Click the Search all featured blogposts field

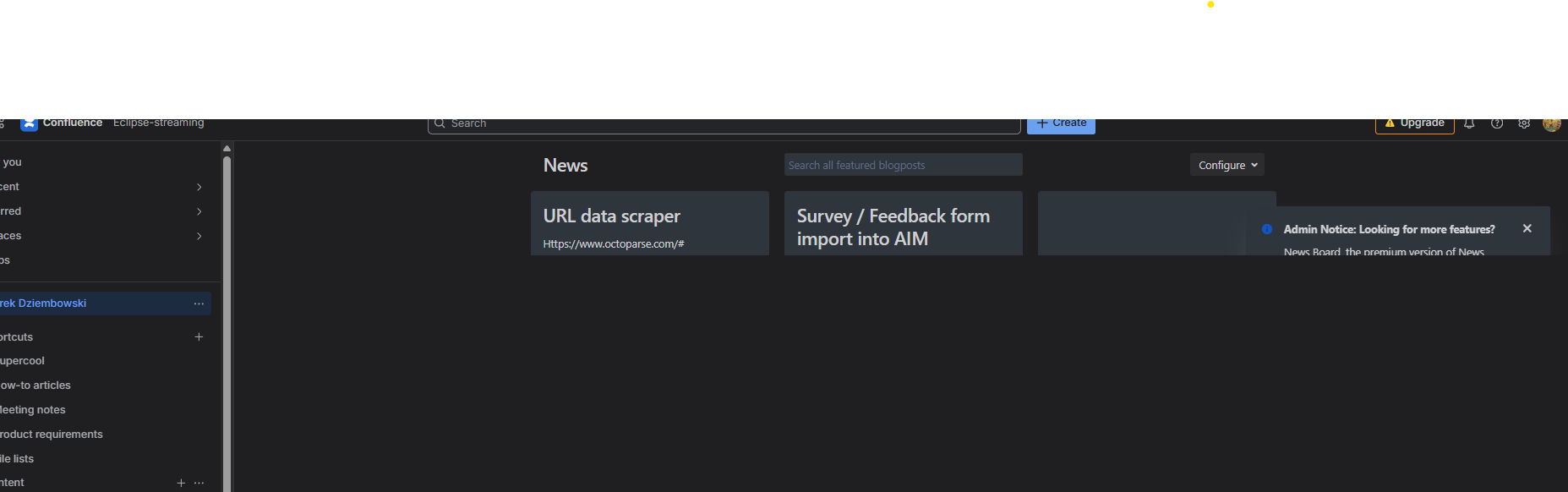pyautogui.click(x=904, y=165)
